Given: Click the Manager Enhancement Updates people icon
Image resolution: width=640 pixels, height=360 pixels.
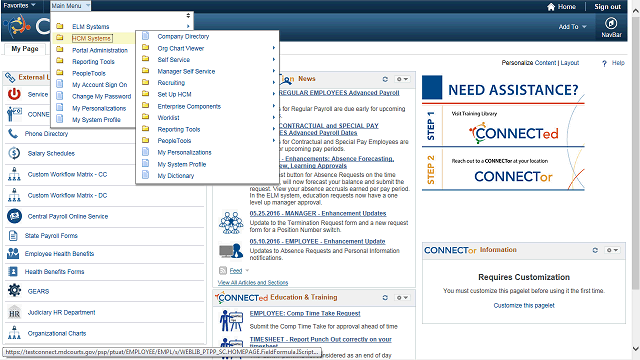Looking at the screenshot, I should point(231,222).
